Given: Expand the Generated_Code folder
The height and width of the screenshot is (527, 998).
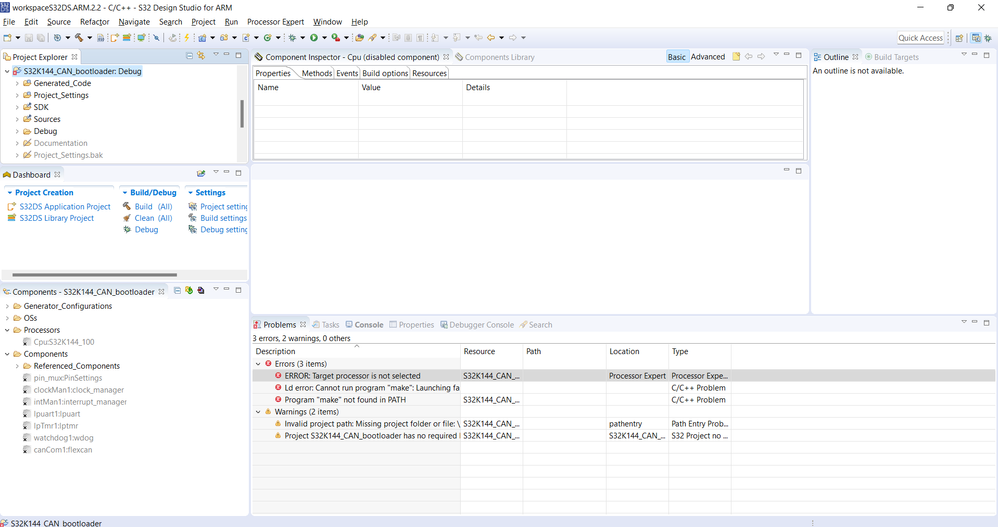Looking at the screenshot, I should (17, 83).
